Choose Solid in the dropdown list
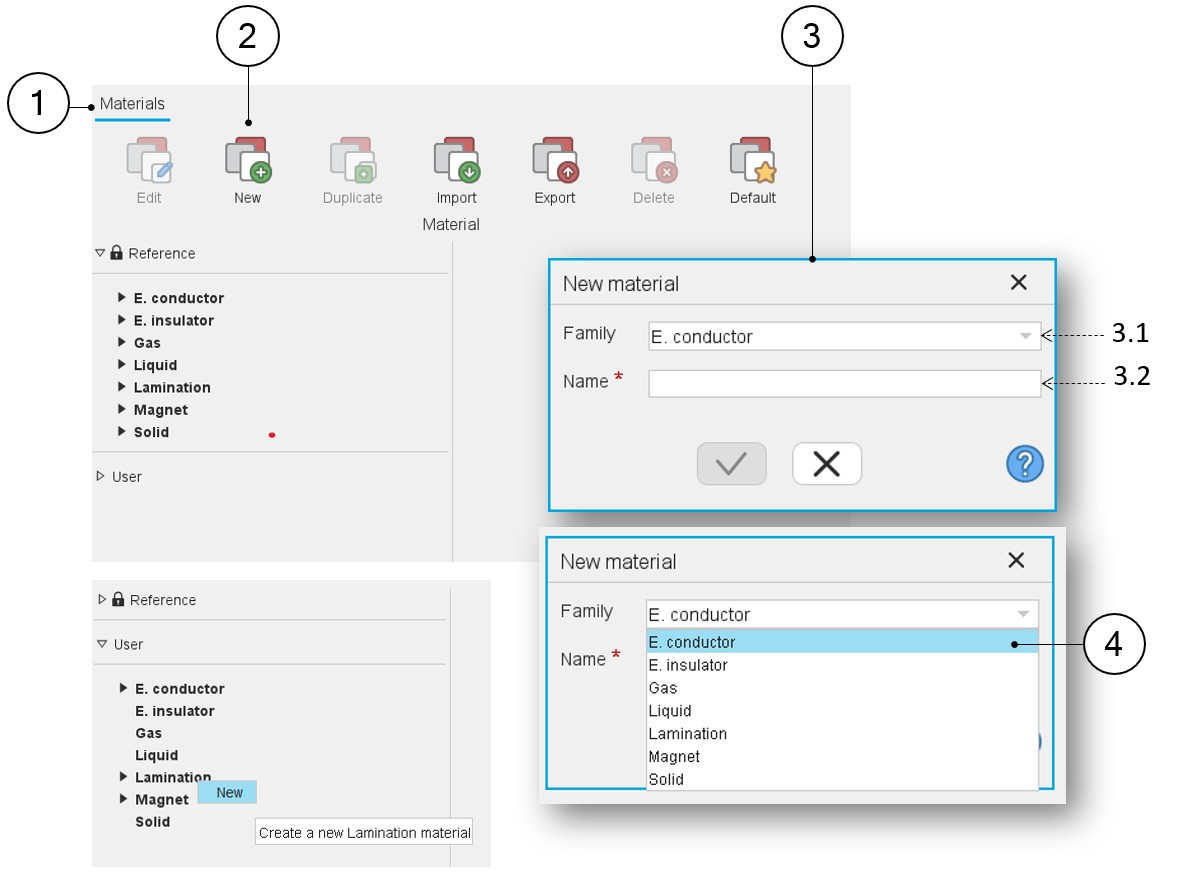 click(842, 780)
